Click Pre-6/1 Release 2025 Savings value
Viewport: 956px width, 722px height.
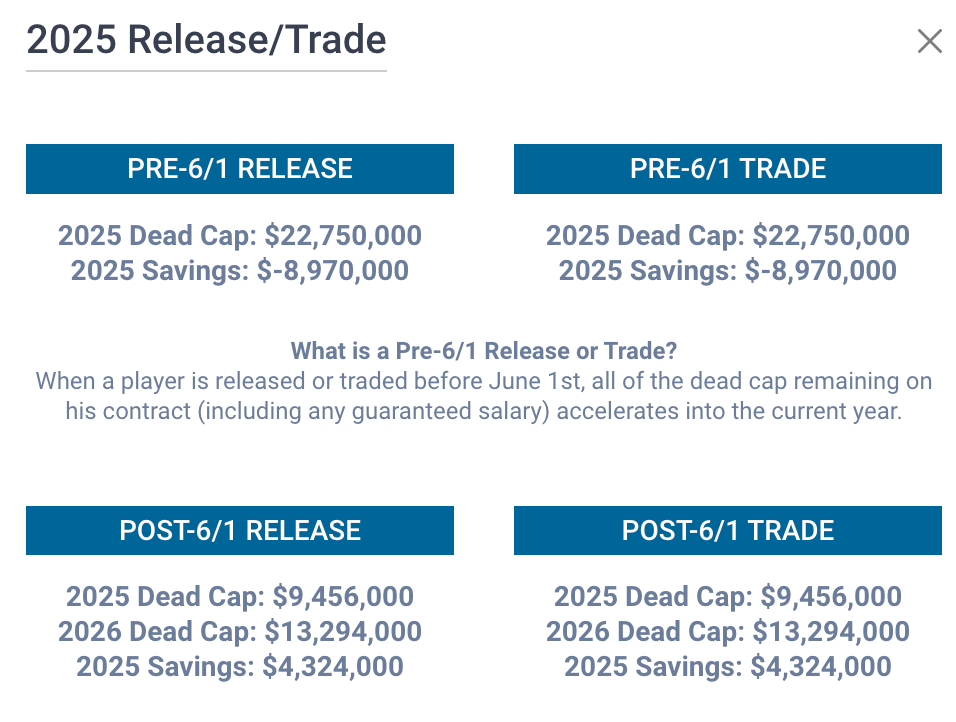328,270
